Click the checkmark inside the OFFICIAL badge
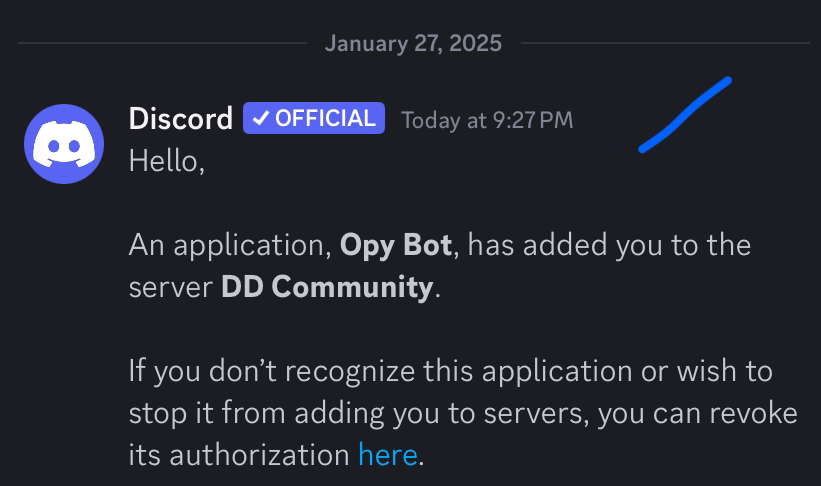The height and width of the screenshot is (486, 821). pos(260,119)
